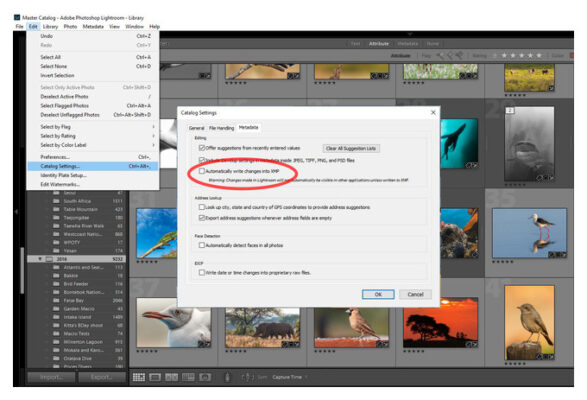Choose Catalog Settings in Edit menu
Image resolution: width=587 pixels, height=400 pixels.
pos(93,166)
